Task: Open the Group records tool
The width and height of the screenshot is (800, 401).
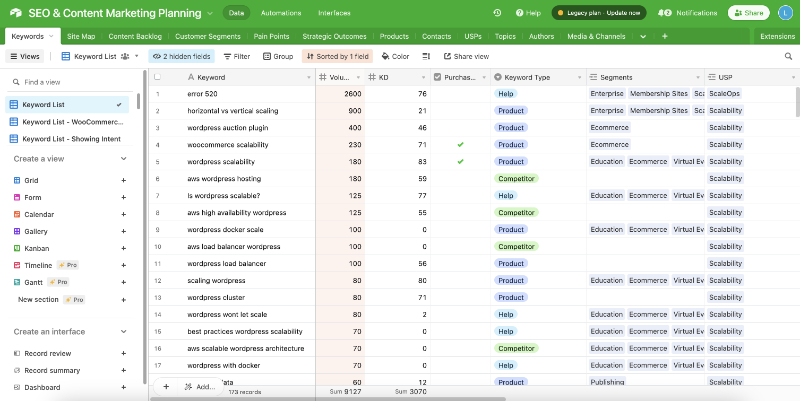Action: [x=278, y=56]
